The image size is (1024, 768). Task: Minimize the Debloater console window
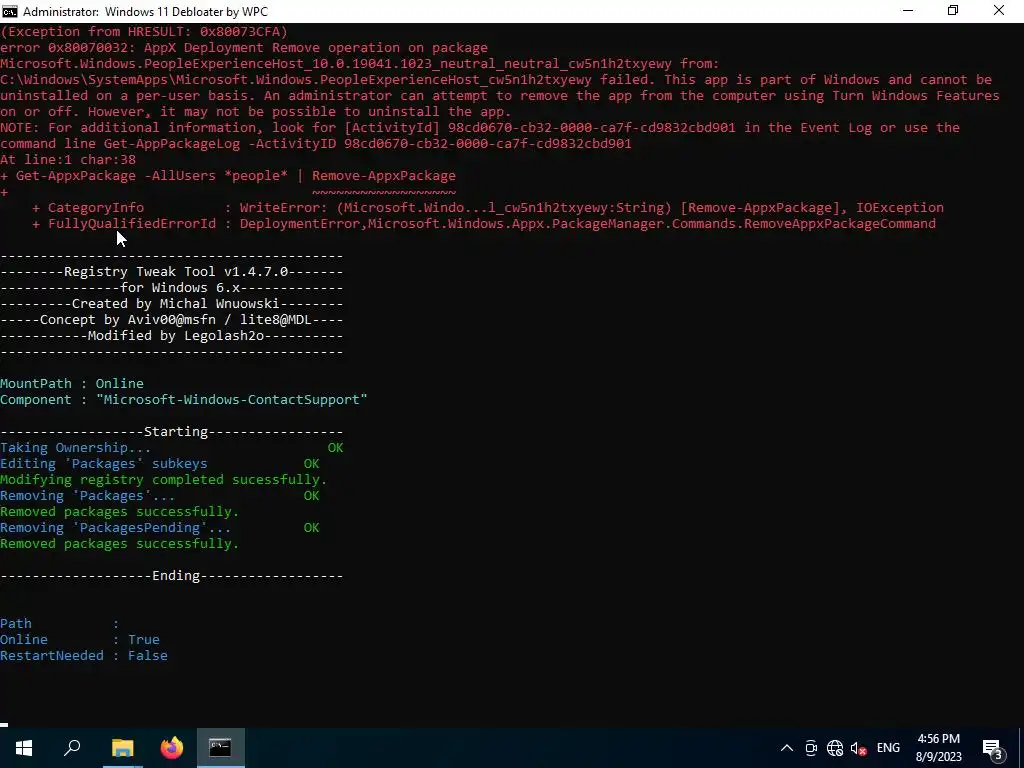pyautogui.click(x=908, y=11)
